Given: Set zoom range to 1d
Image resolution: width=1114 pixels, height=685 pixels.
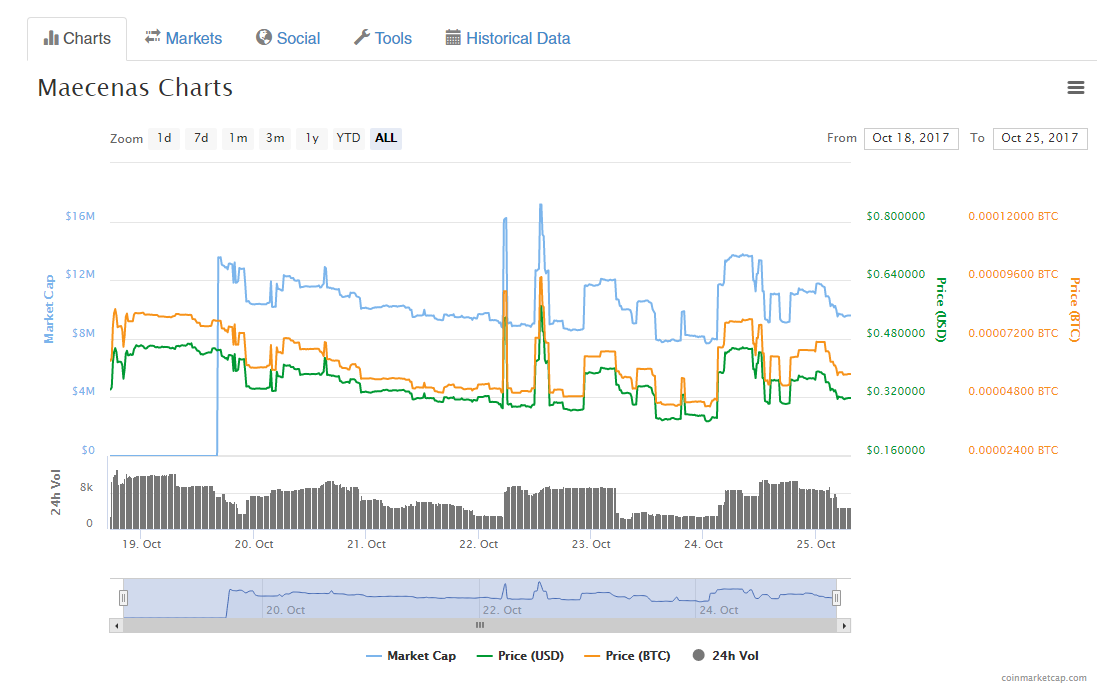Looking at the screenshot, I should coord(164,138).
